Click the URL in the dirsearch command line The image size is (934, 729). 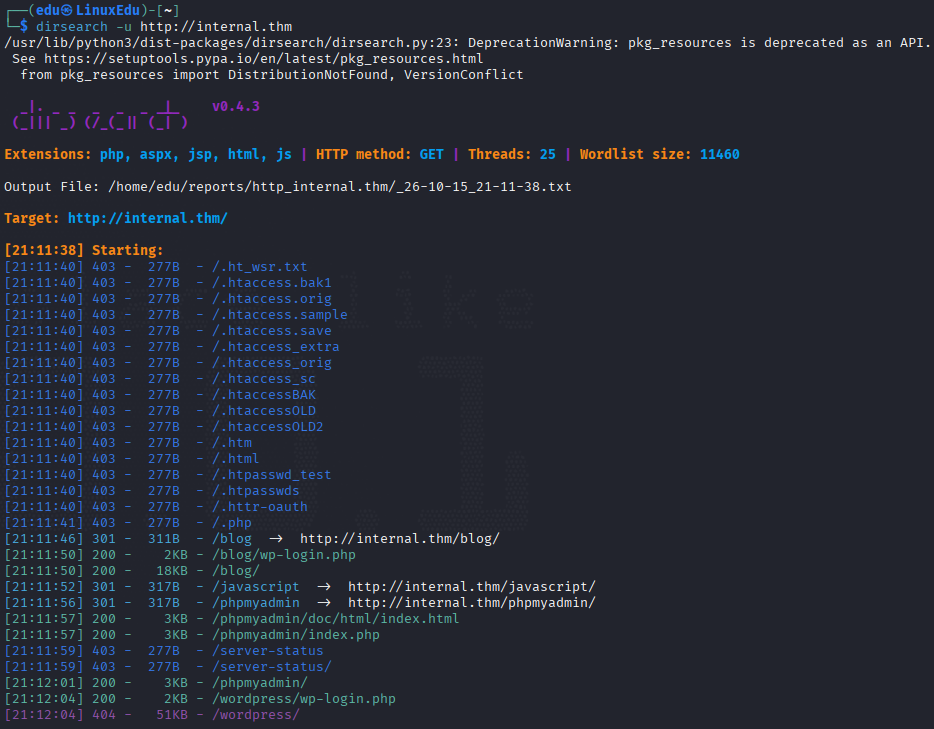coord(216,27)
